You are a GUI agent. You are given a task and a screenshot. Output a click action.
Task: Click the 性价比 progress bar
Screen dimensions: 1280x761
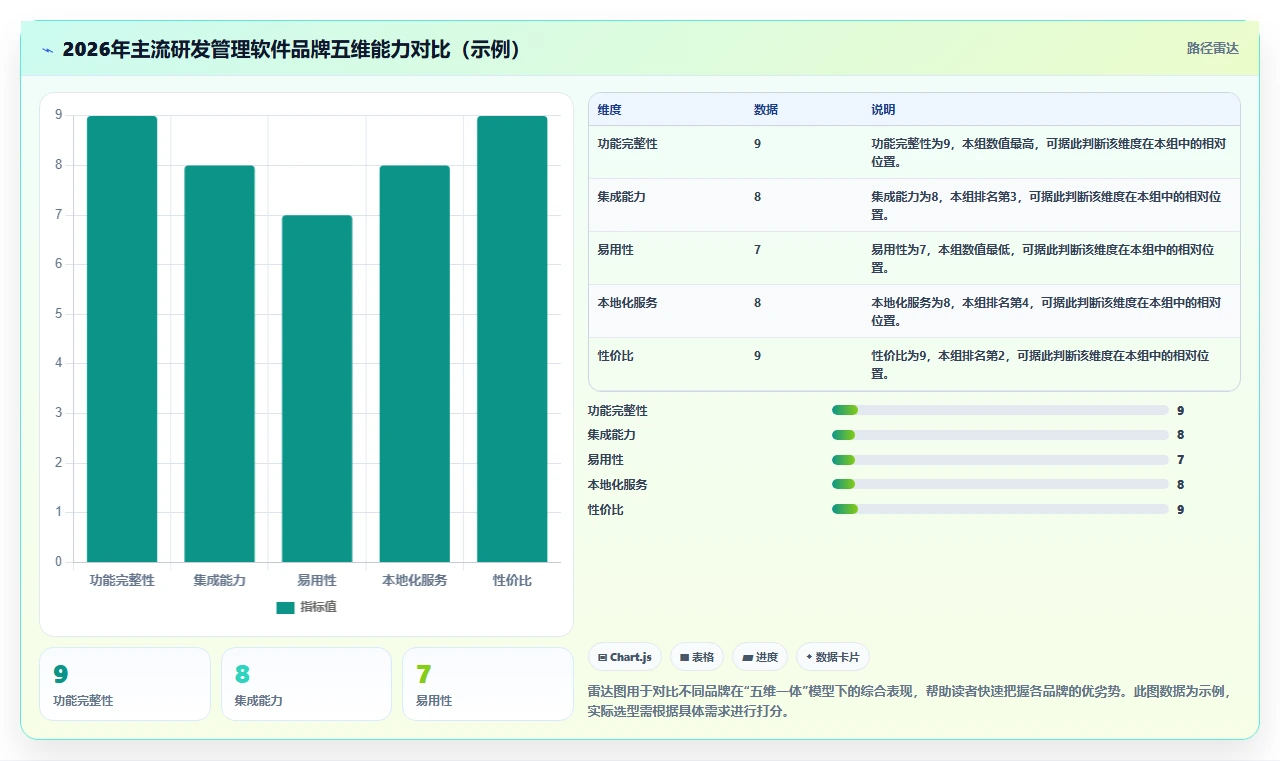coord(1000,509)
